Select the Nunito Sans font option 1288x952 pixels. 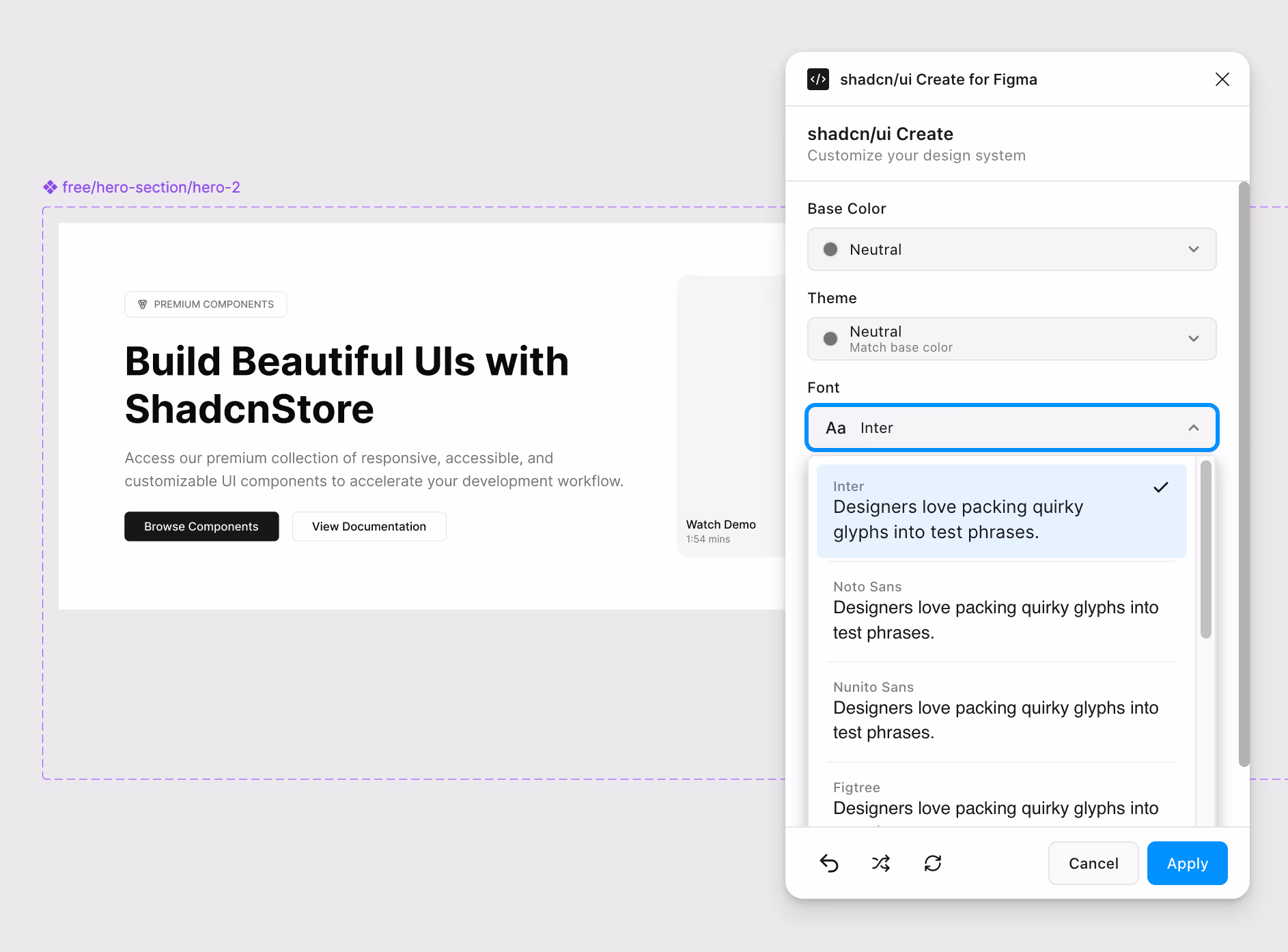pos(1002,712)
